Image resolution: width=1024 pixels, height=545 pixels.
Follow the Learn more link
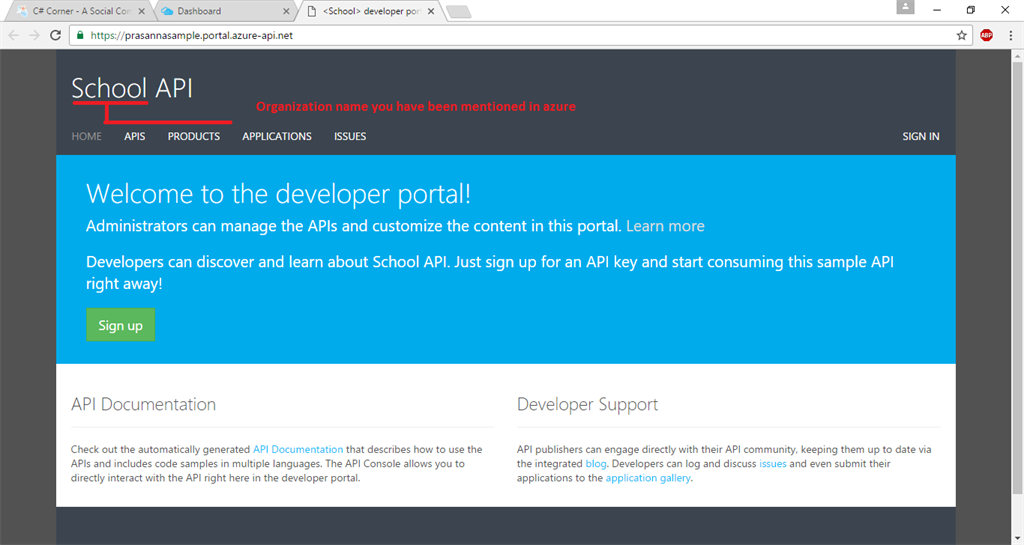[x=665, y=226]
